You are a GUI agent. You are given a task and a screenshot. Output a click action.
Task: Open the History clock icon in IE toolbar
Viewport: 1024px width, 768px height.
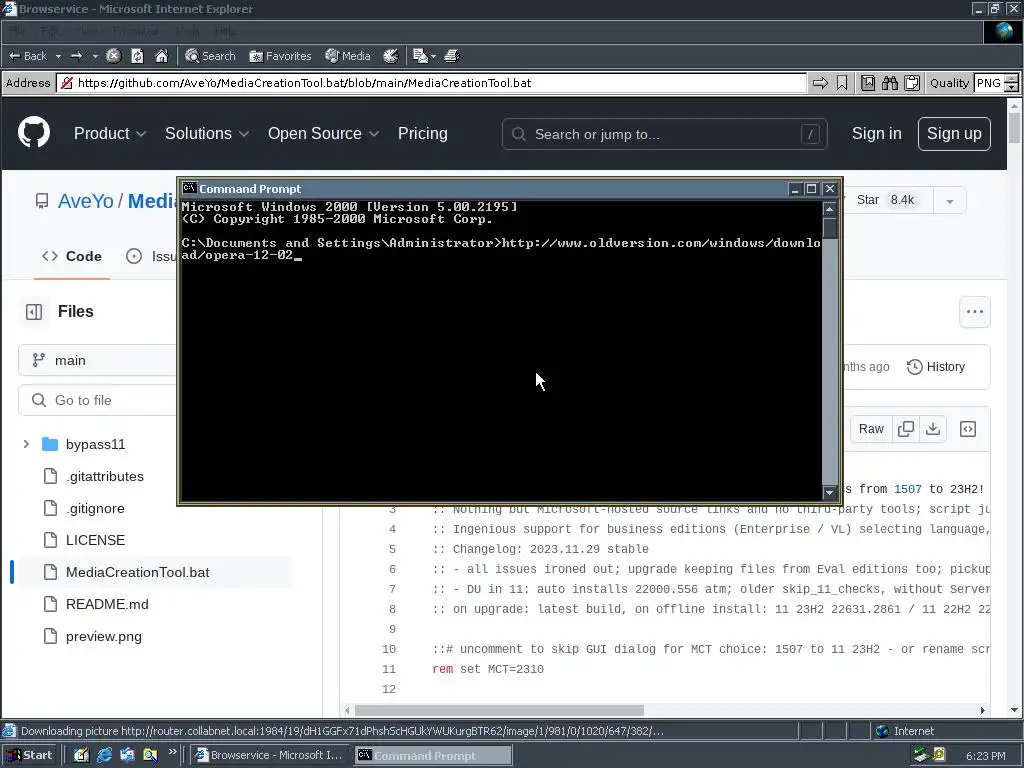pos(391,56)
